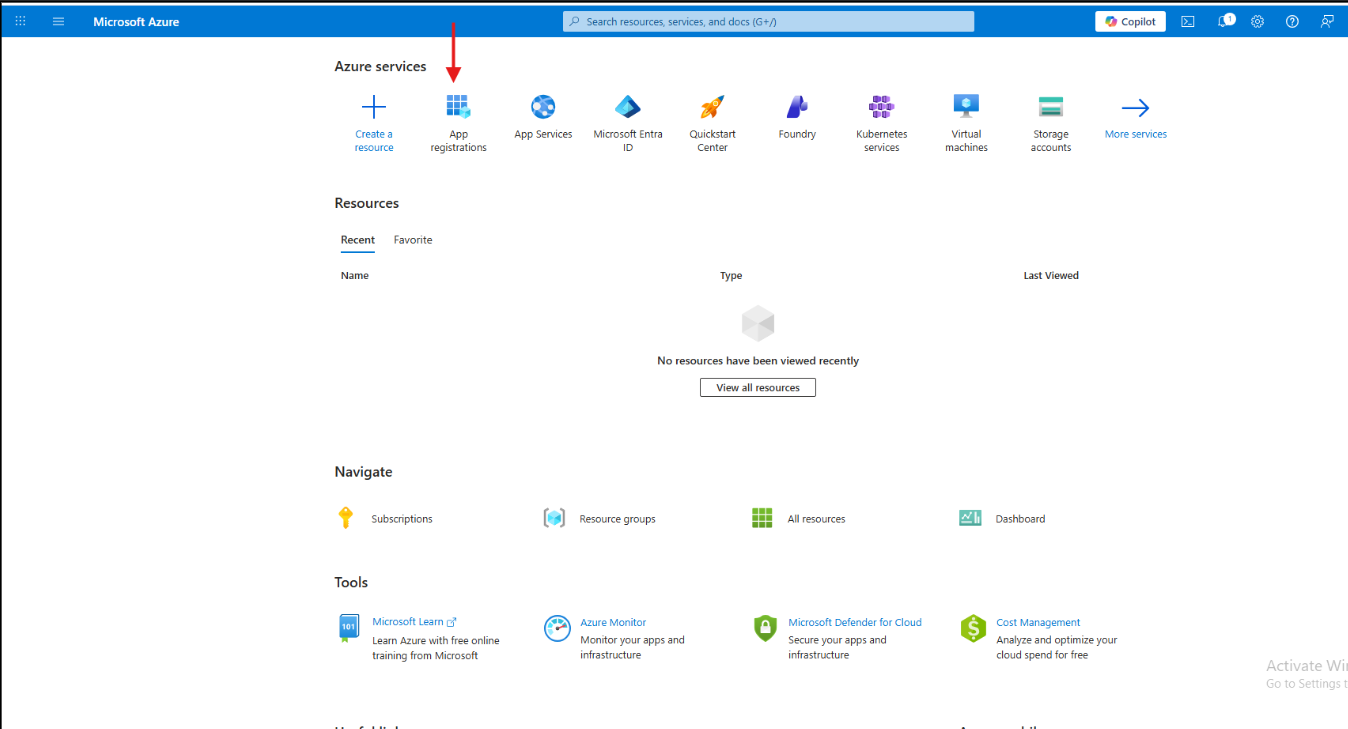Image resolution: width=1348 pixels, height=729 pixels.
Task: Open Virtual machines service
Action: click(966, 124)
